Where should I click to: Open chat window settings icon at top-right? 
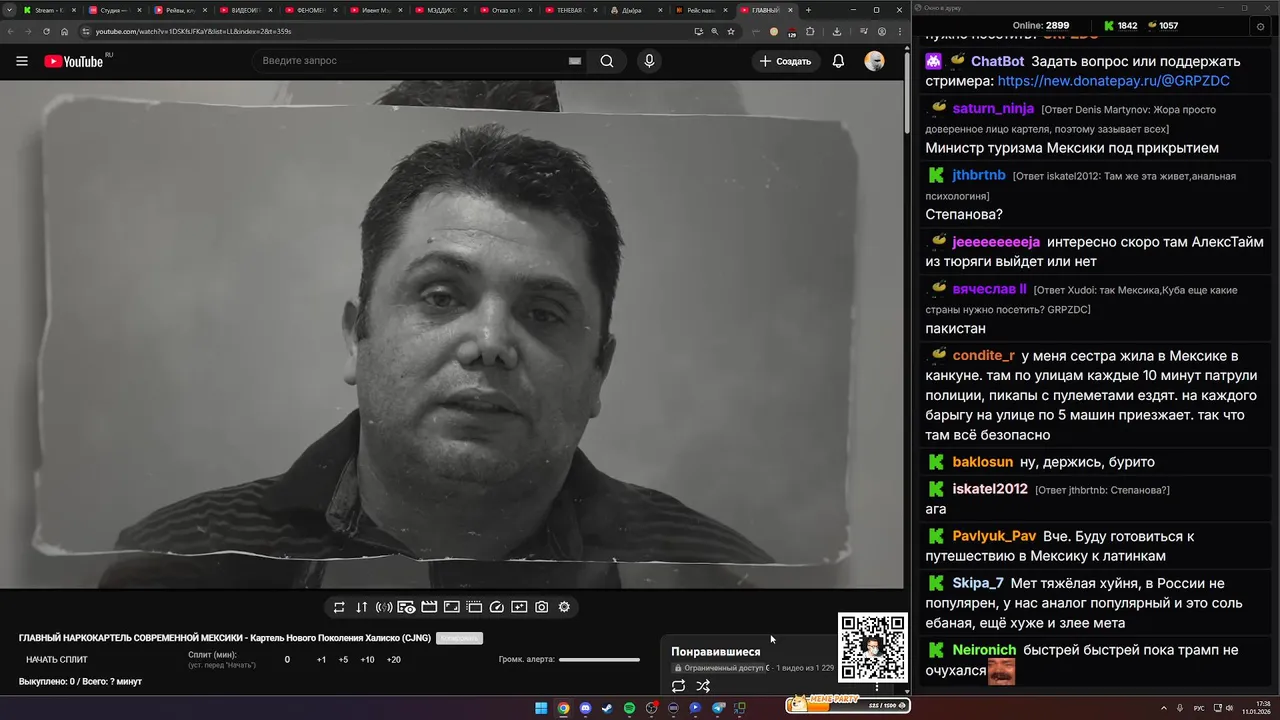point(1260,26)
